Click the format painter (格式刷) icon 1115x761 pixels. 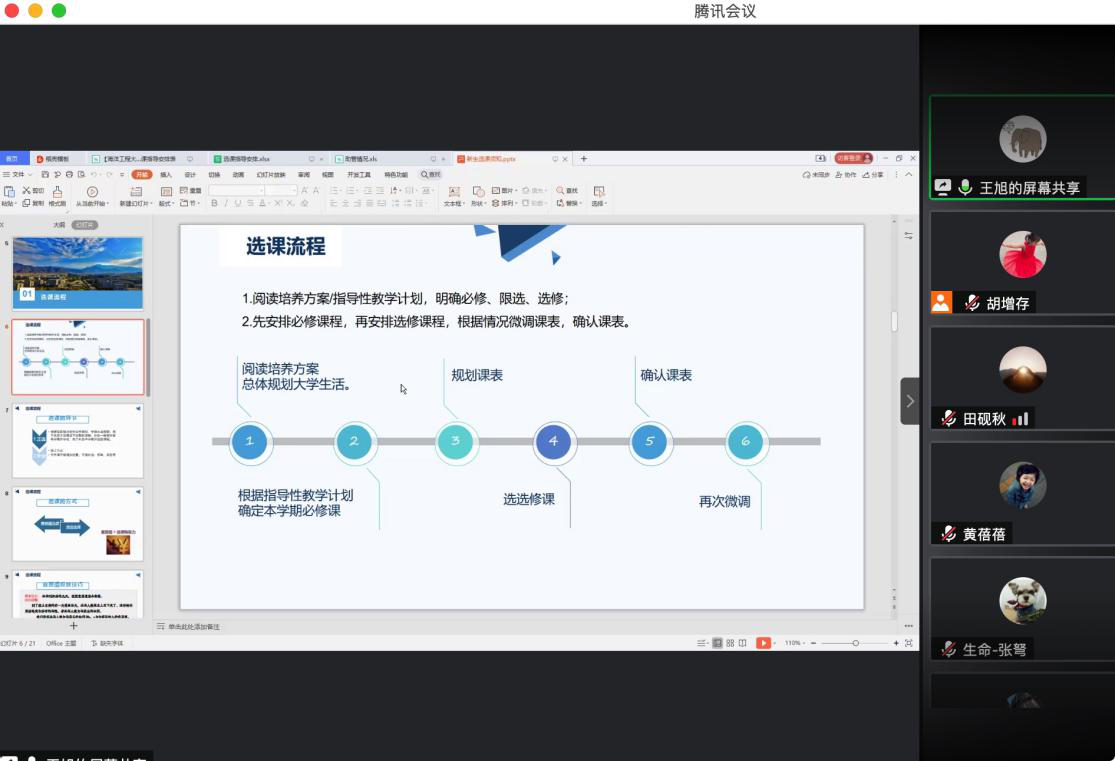(x=57, y=191)
